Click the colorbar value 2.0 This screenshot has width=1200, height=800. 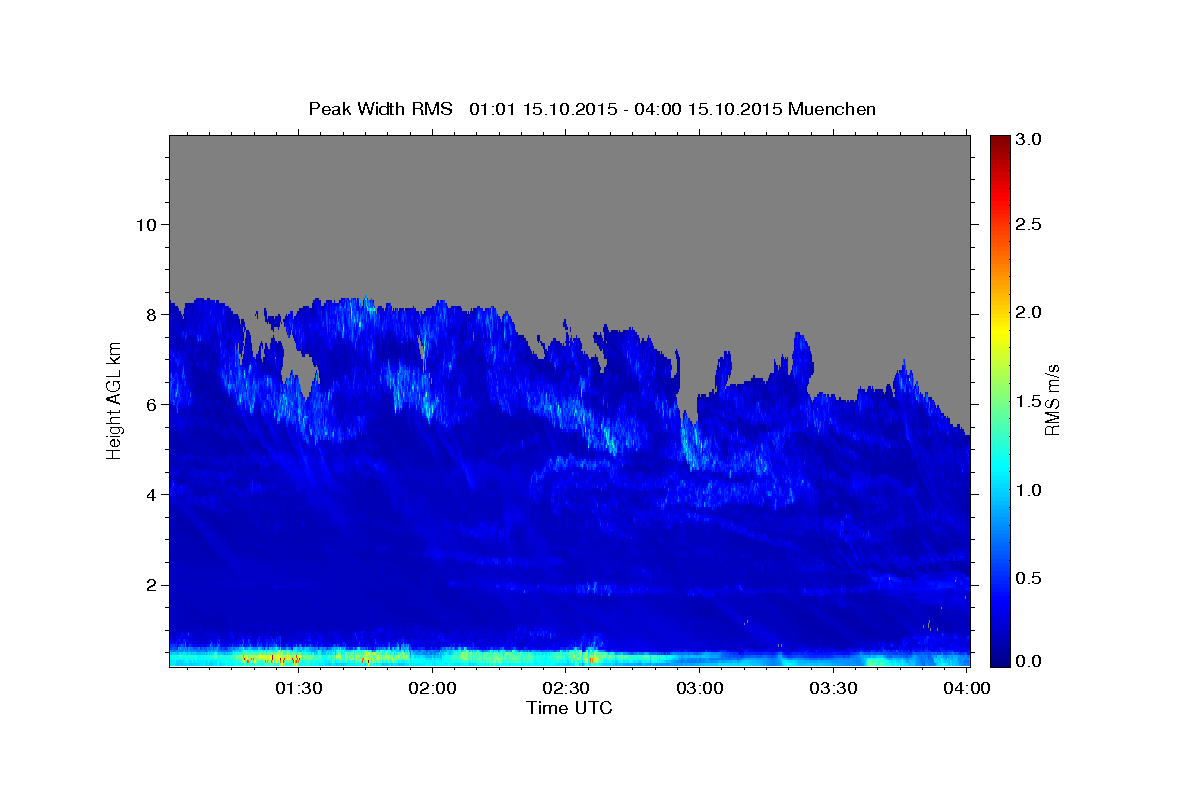(1029, 312)
